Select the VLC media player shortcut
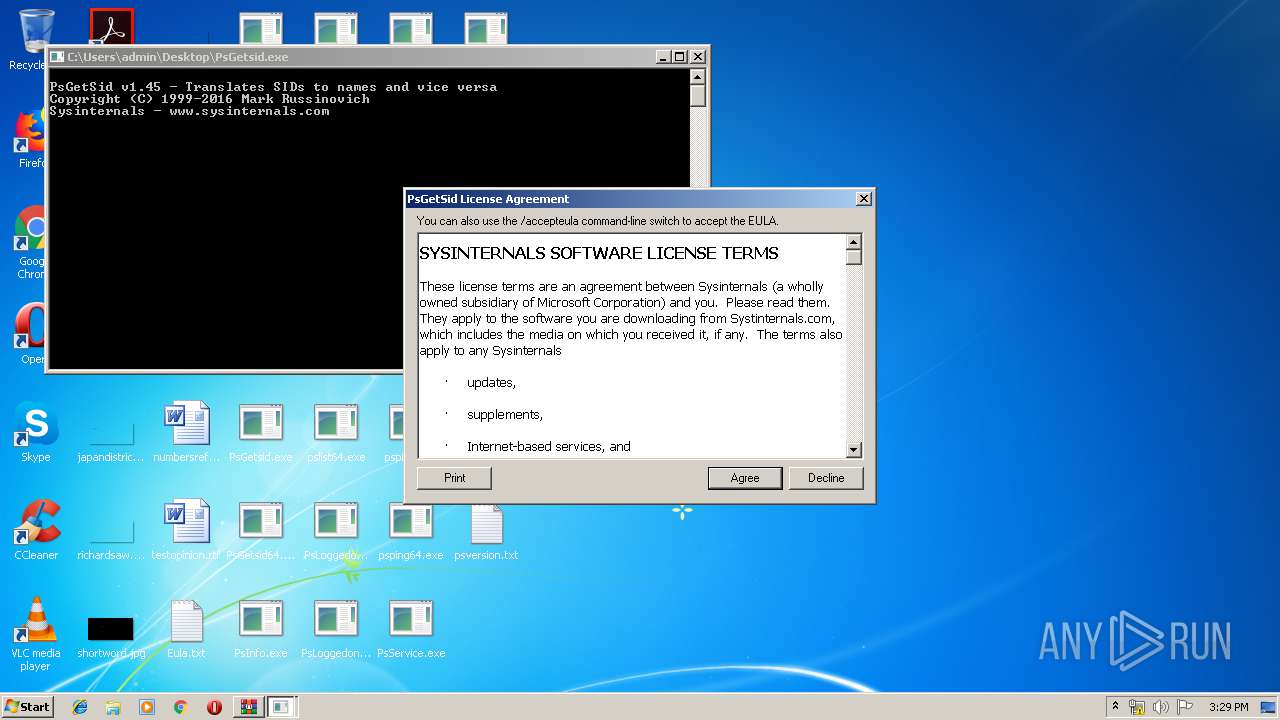The width and height of the screenshot is (1280, 720). point(36,634)
